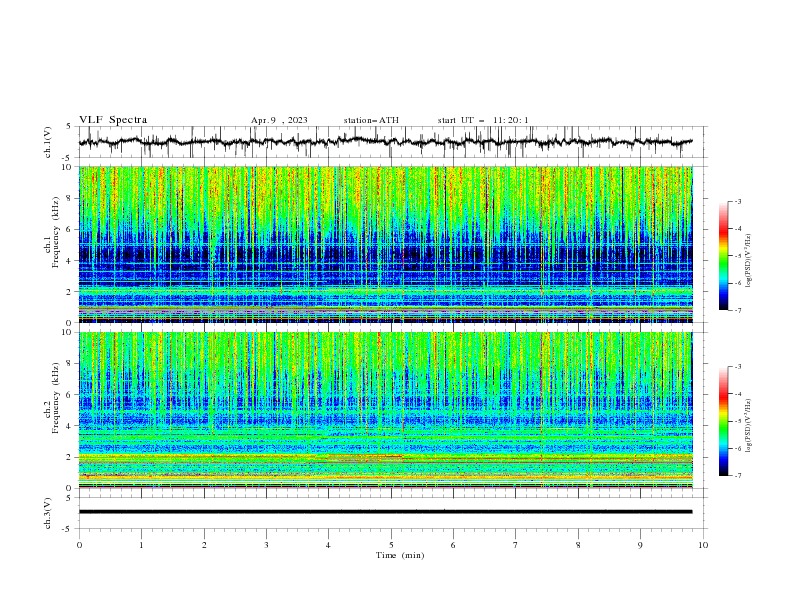Click time axis tick label "2"
This screenshot has width=792, height=612.
[204, 545]
